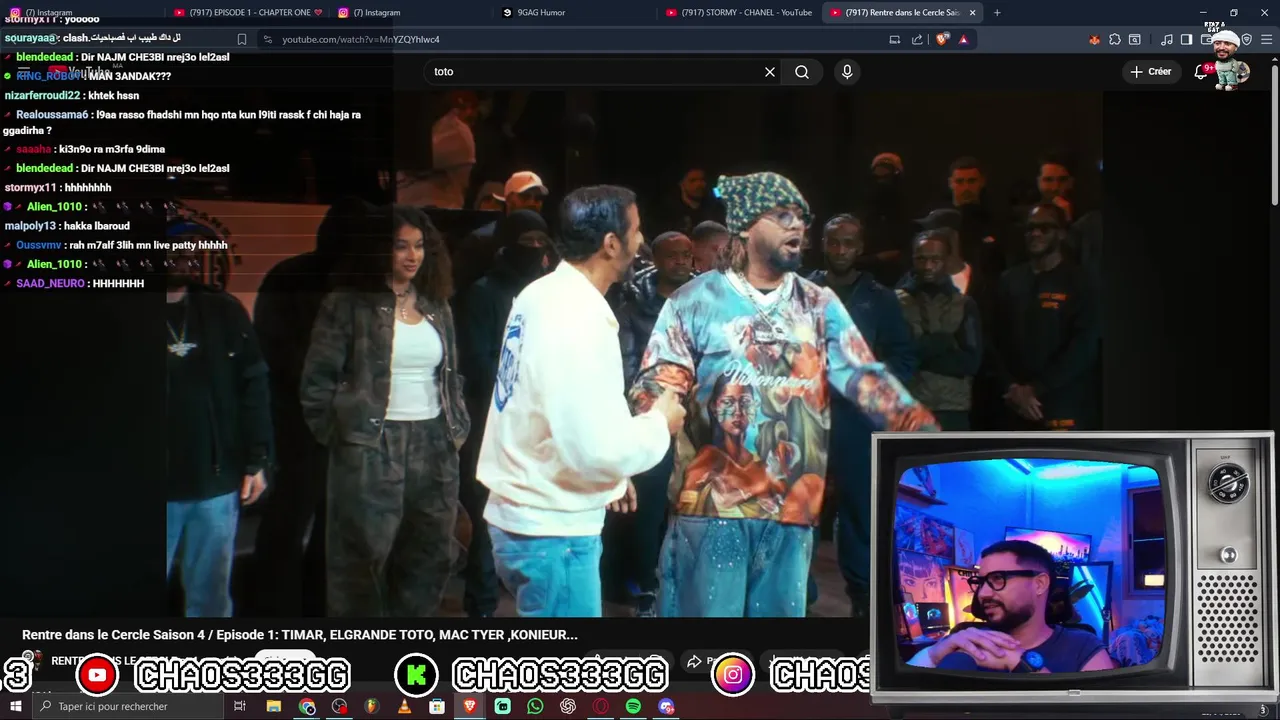Image resolution: width=1280 pixels, height=720 pixels.
Task: Close the Rentre dans le Cercle tab
Action: pos(972,13)
